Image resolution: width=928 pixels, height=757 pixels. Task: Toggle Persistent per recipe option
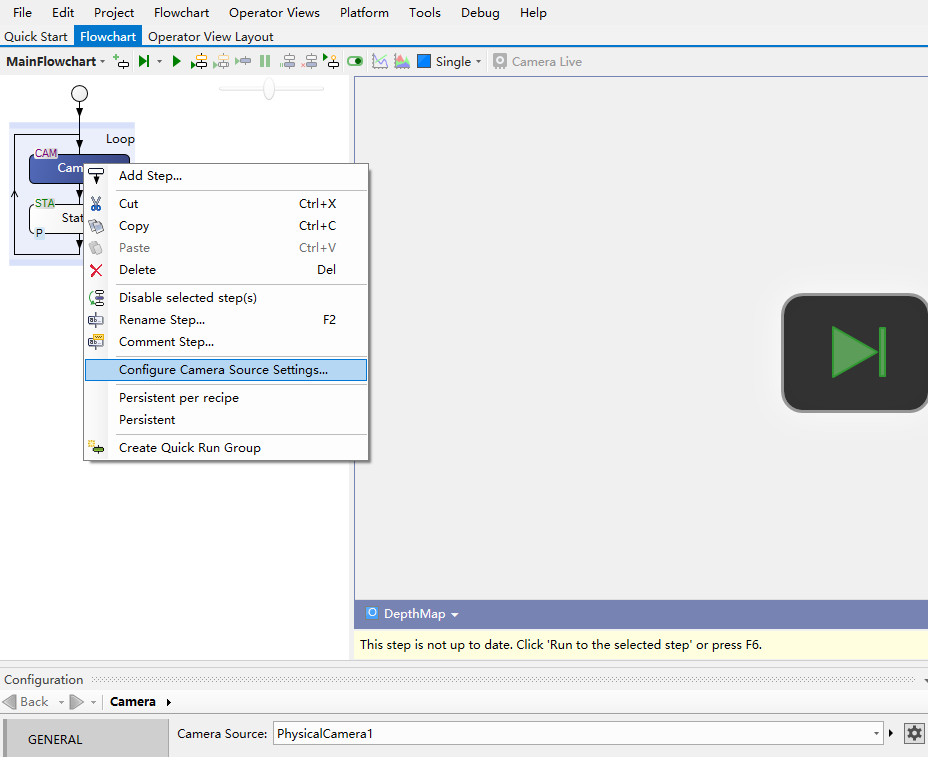coord(179,398)
